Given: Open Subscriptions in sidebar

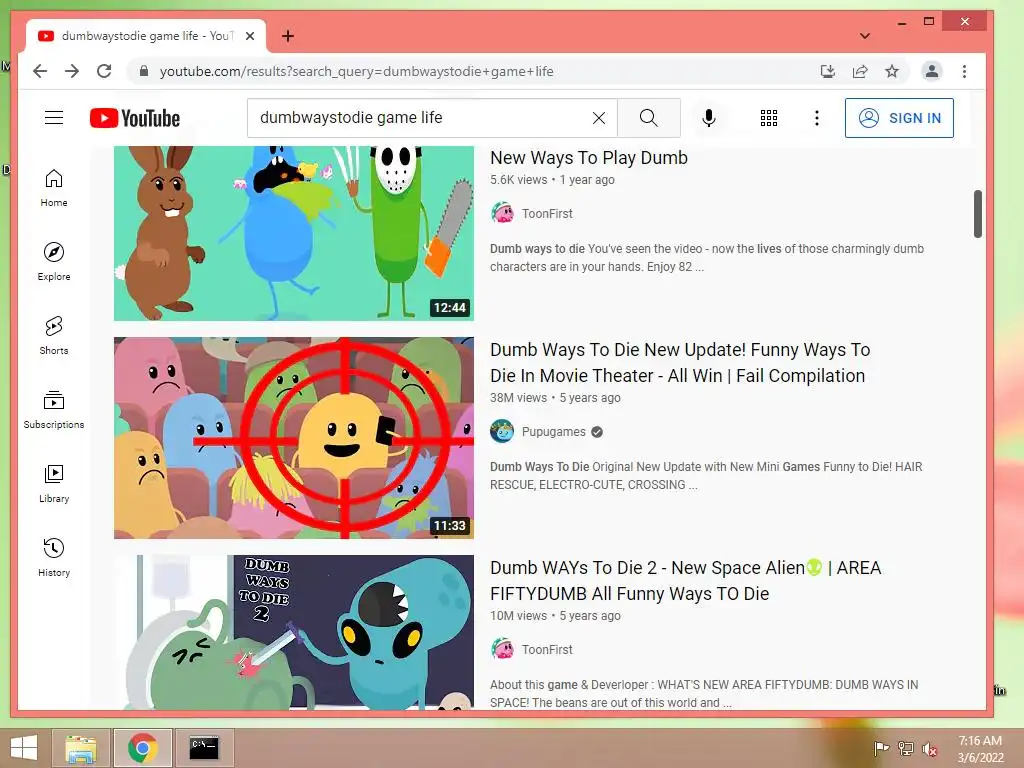Looking at the screenshot, I should point(54,409).
